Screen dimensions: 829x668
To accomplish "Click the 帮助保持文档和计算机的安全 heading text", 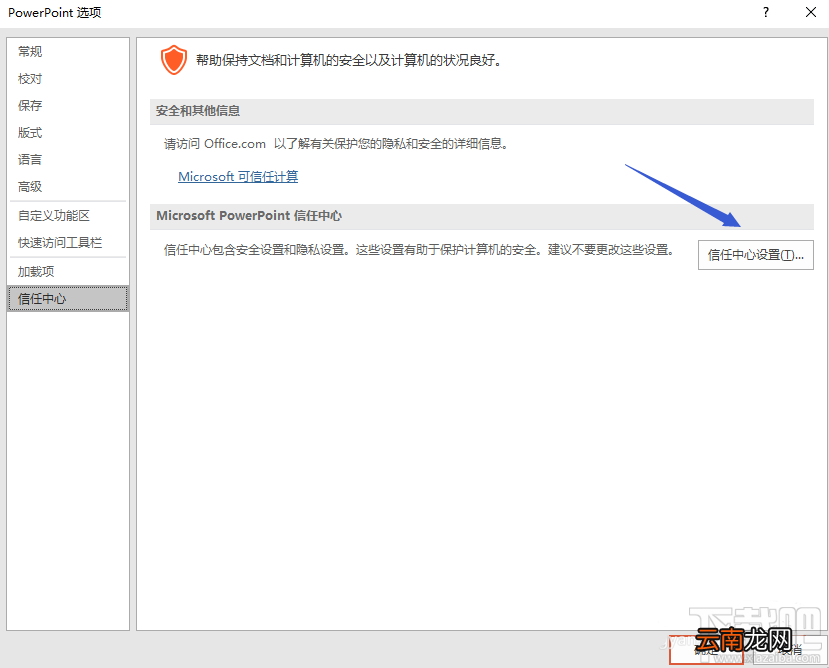I will click(349, 60).
